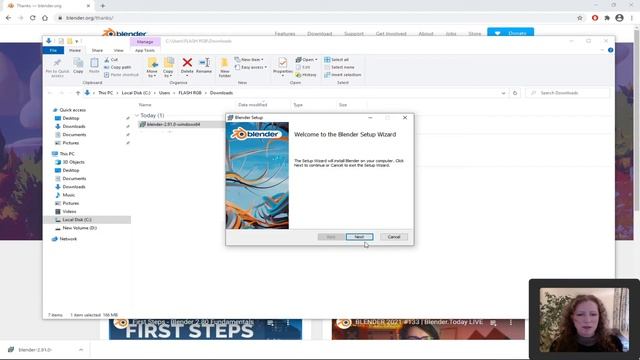This screenshot has height=360, width=640.
Task: Open Desktop under Quick access
Action: pyautogui.click(x=71, y=118)
